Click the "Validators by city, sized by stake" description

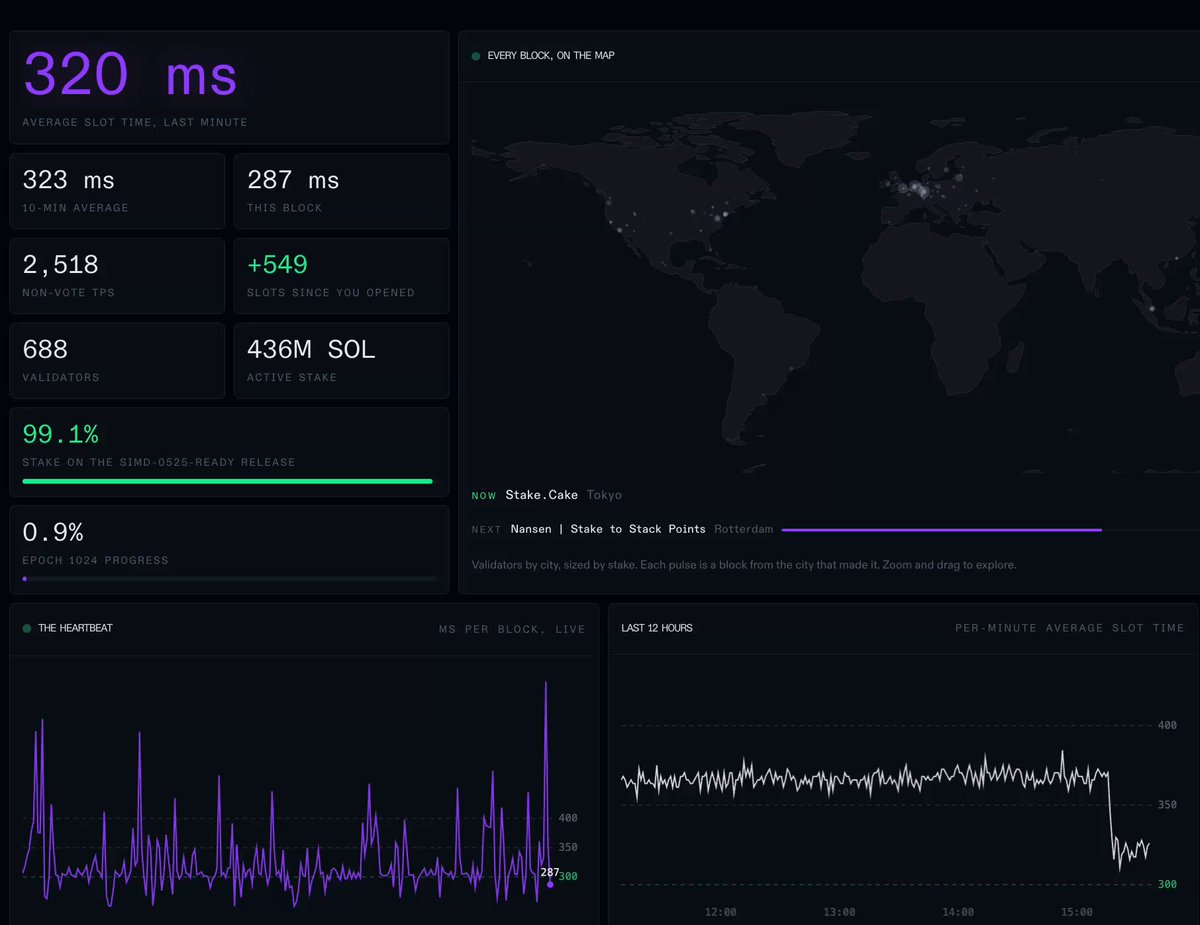(744, 565)
